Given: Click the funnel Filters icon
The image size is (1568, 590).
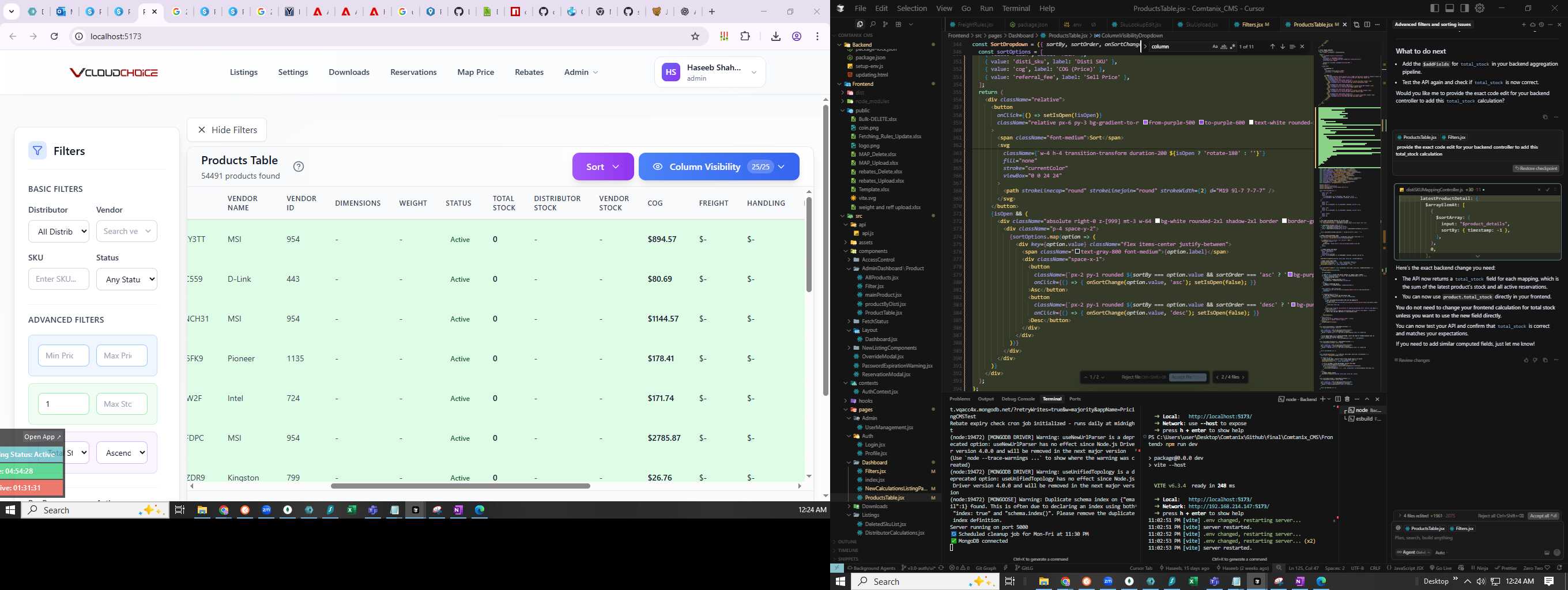Looking at the screenshot, I should pyautogui.click(x=37, y=150).
